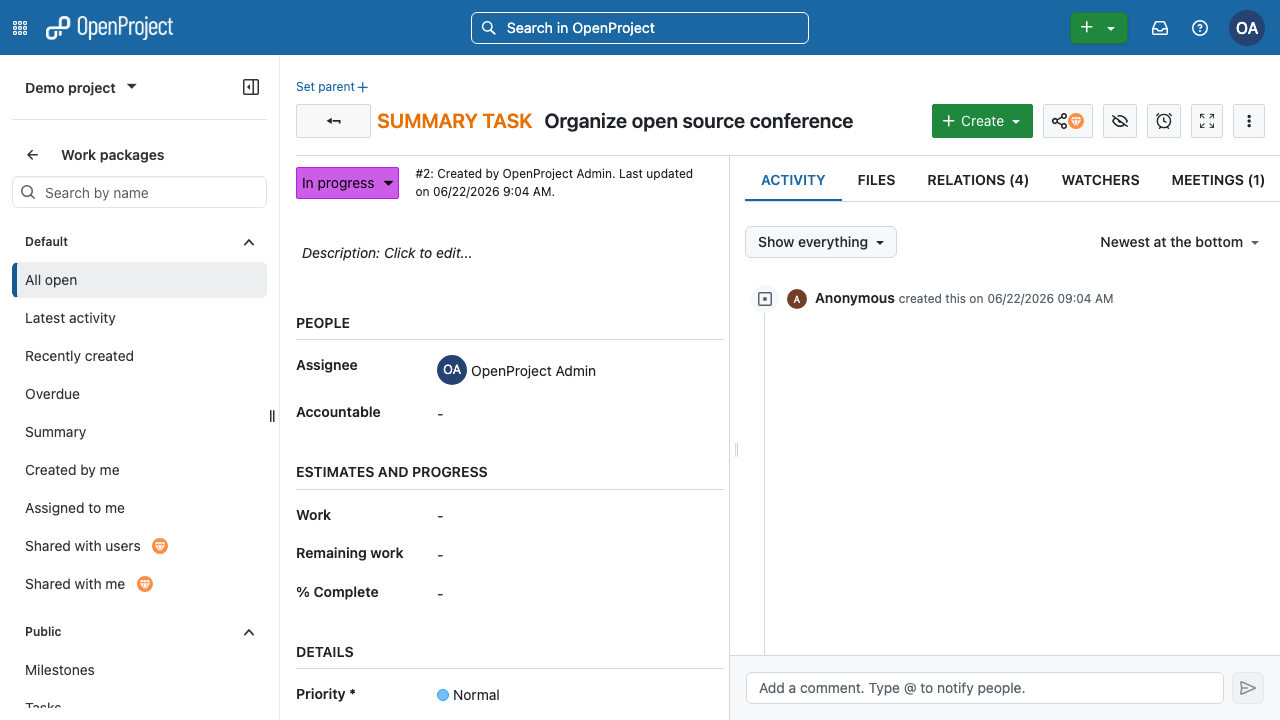The width and height of the screenshot is (1280, 720).
Task: Set a reminder with alarm clock icon
Action: pyautogui.click(x=1164, y=121)
